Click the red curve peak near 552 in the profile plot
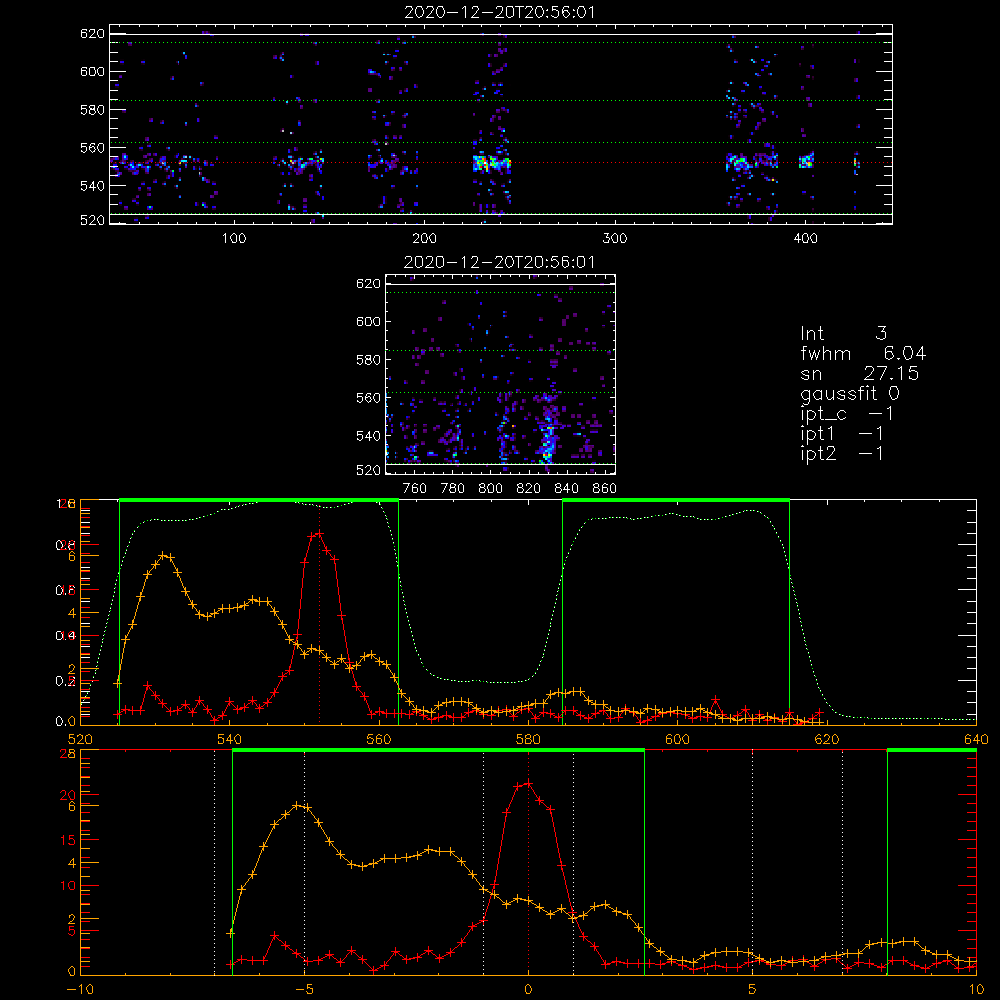This screenshot has height=1000, width=1000. tap(319, 533)
